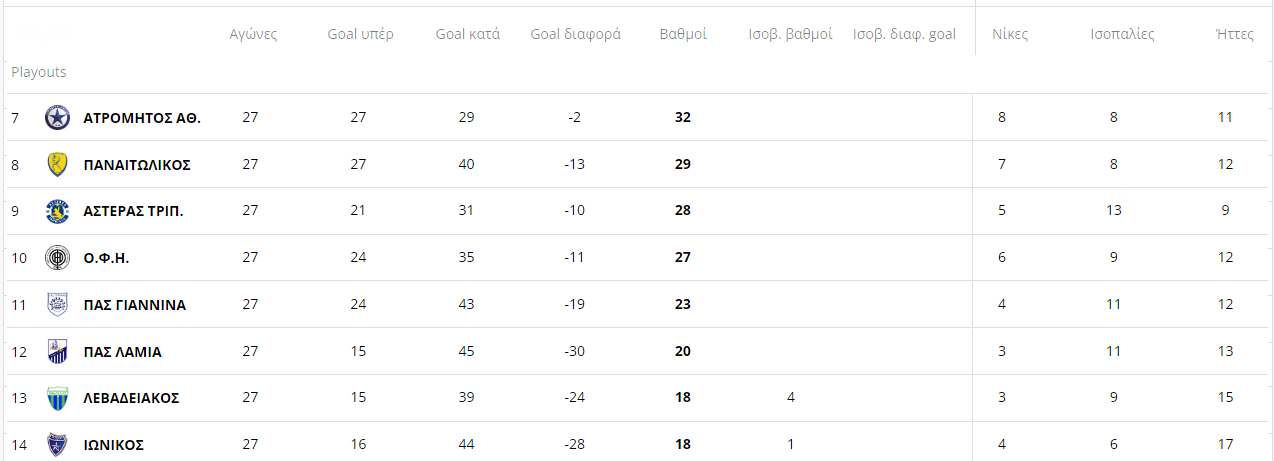Click the Νίκες column header
The height and width of the screenshot is (461, 1274).
coord(1010,34)
